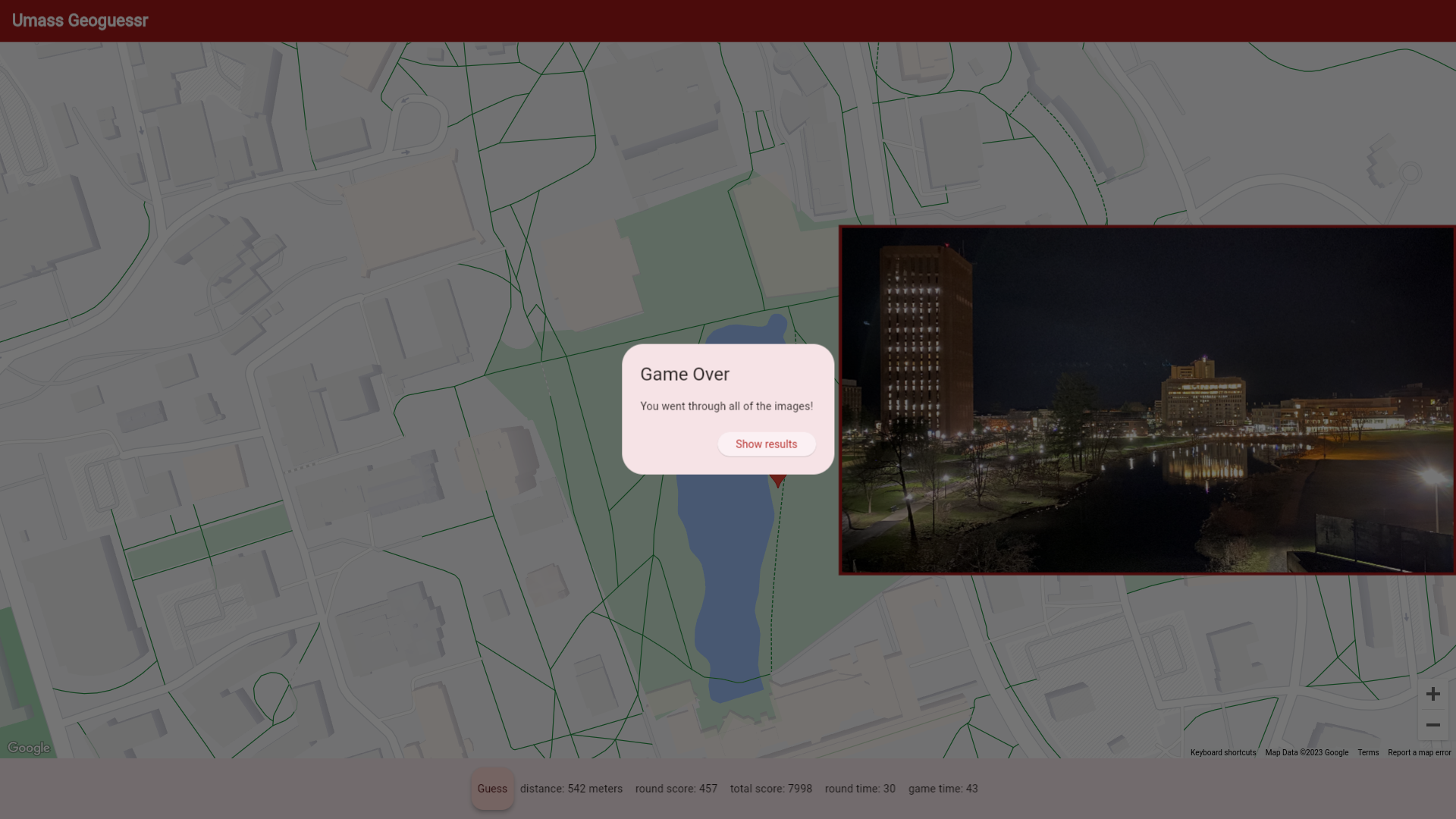The height and width of the screenshot is (819, 1456).
Task: Open the Terms link
Action: point(1367,752)
